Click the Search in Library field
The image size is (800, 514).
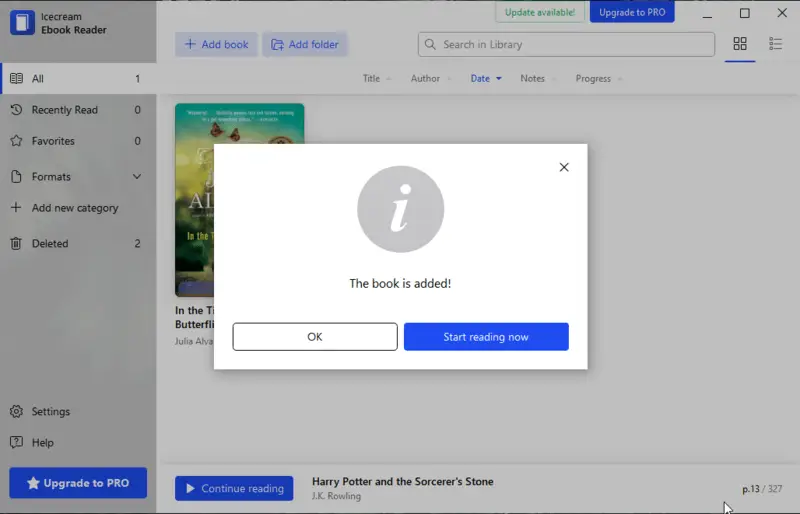566,44
